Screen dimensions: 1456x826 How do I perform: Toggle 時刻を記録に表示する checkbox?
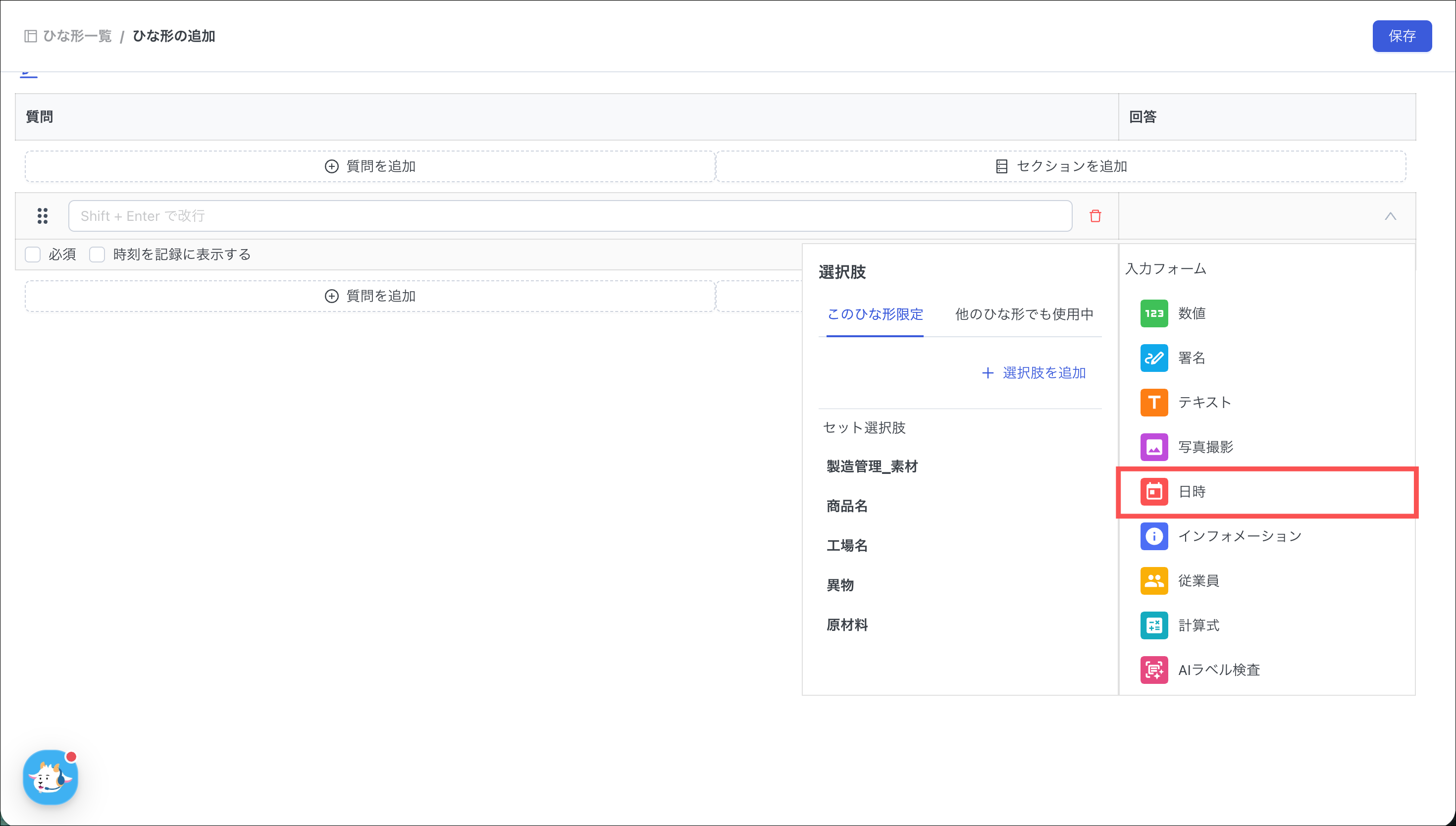pos(97,255)
